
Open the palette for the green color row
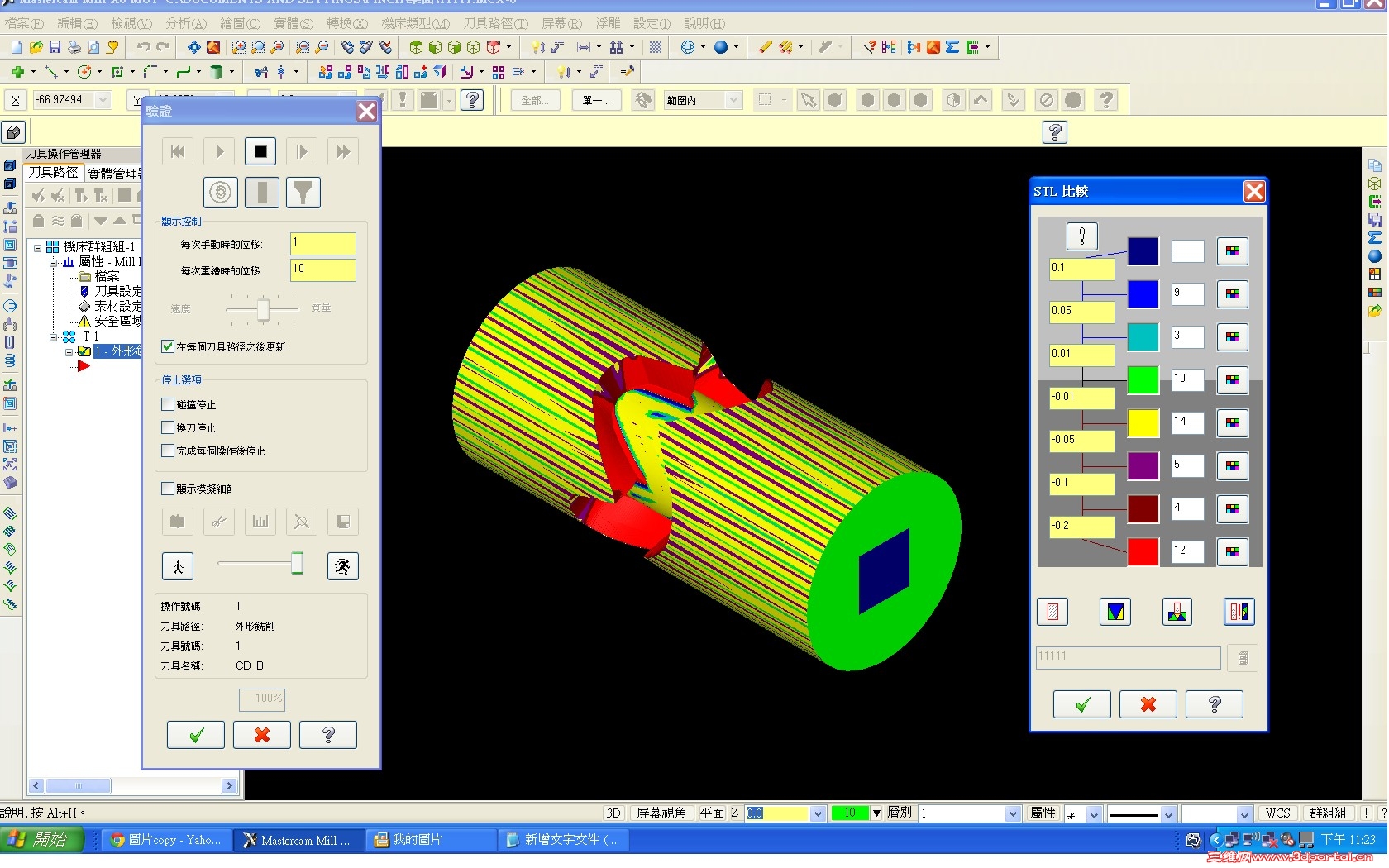[1233, 380]
